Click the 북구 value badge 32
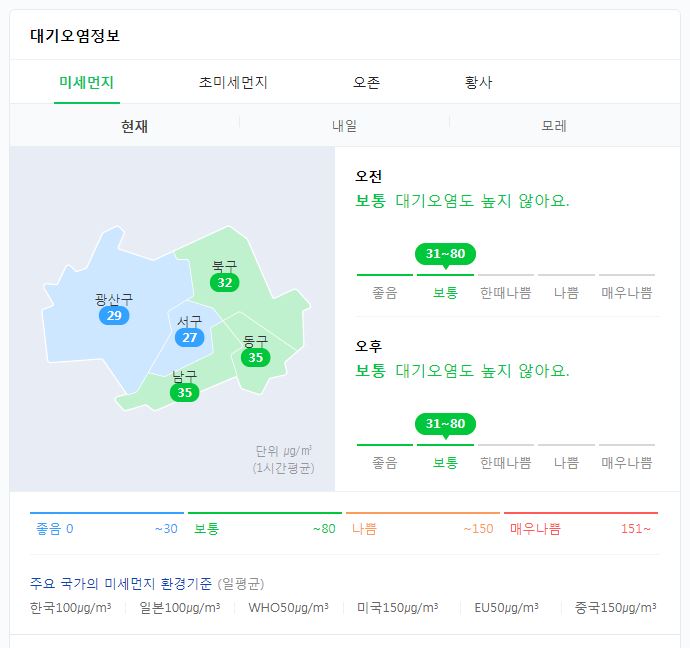690x648 pixels. [224, 282]
